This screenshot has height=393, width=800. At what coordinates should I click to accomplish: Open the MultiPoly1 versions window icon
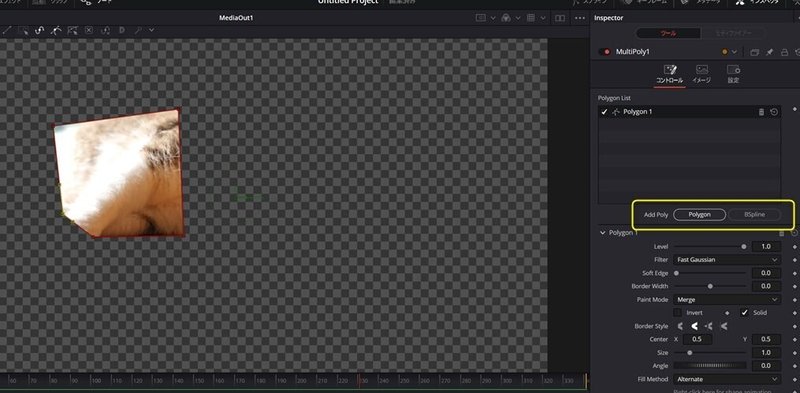point(754,52)
